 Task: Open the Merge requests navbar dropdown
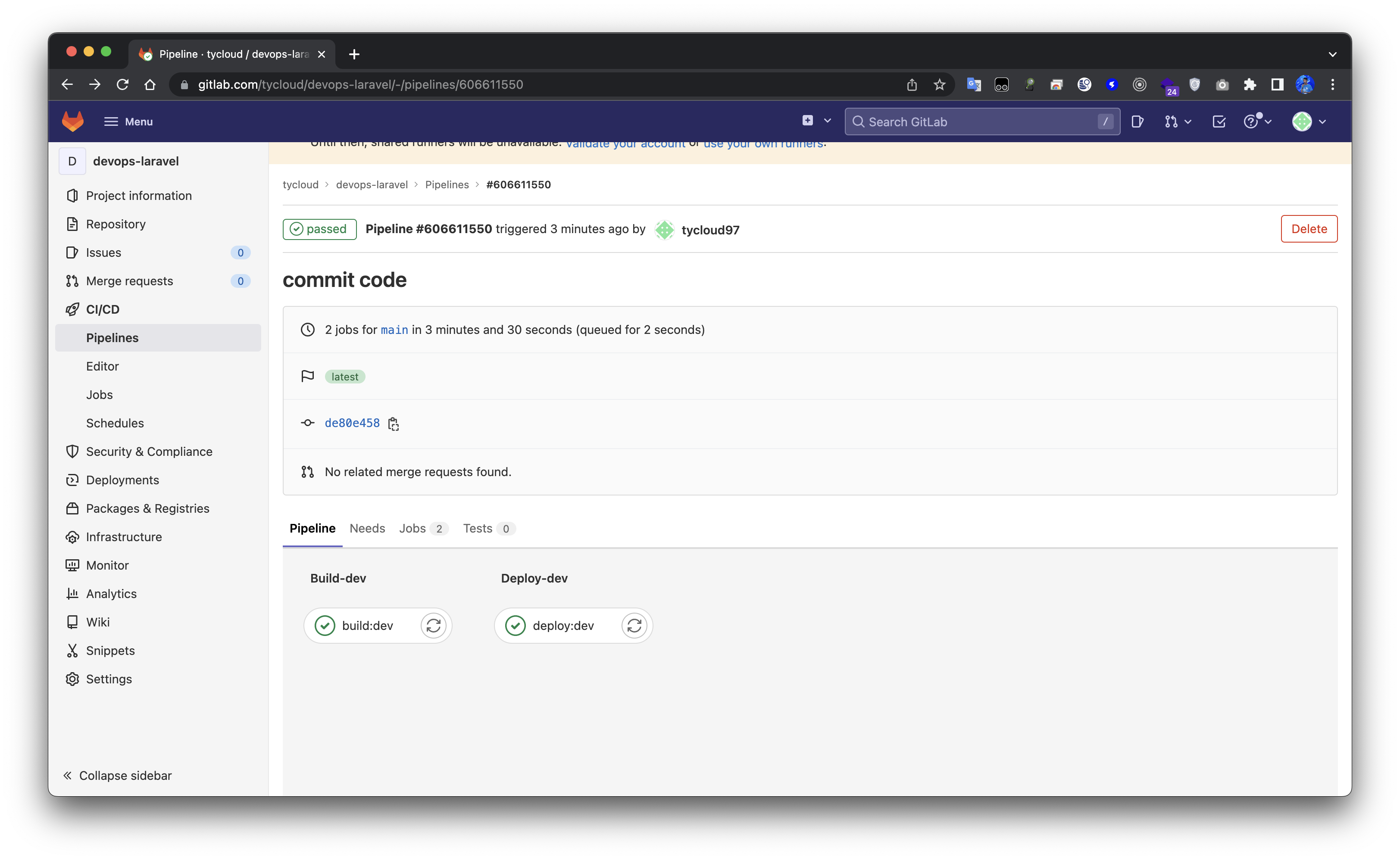click(x=1177, y=121)
